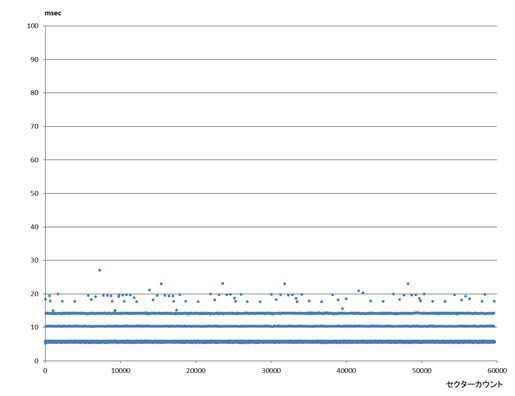Click the y-axis label 20
Image resolution: width=515 pixels, height=396 pixels.
click(x=34, y=294)
